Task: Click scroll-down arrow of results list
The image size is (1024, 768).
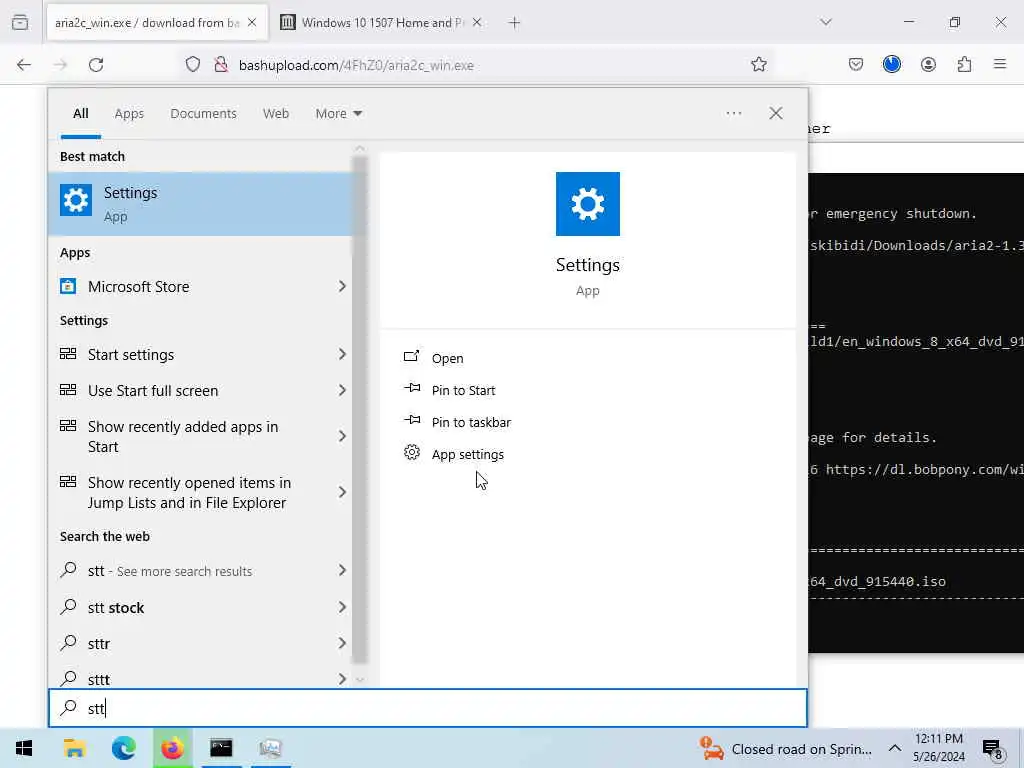Action: (x=360, y=680)
